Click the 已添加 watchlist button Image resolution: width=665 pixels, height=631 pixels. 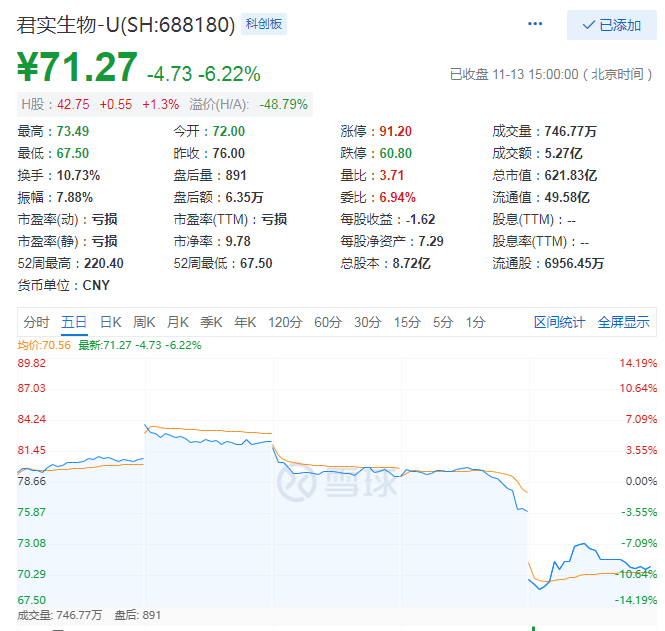(x=612, y=25)
